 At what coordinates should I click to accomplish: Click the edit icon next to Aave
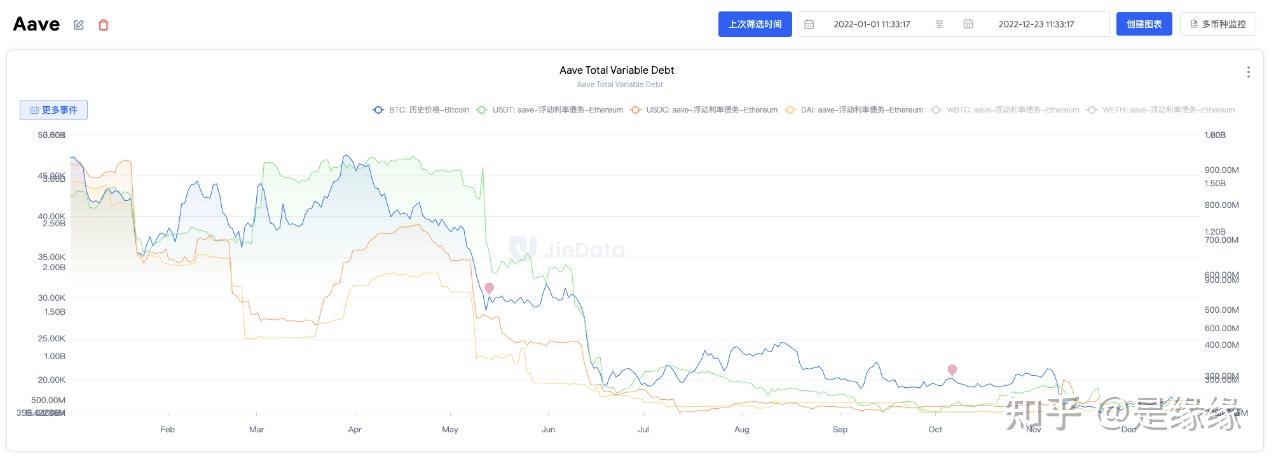click(79, 25)
